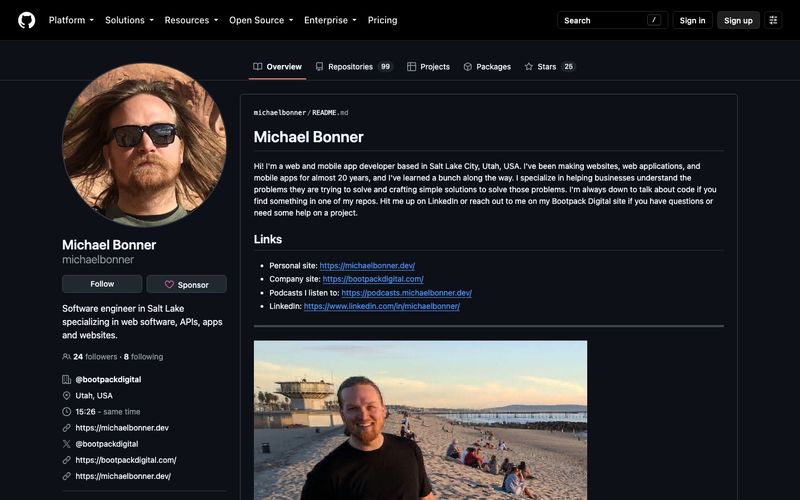Open README personal site link michaelbonner.dev
Viewport: 800px width, 500px height.
tap(367, 266)
